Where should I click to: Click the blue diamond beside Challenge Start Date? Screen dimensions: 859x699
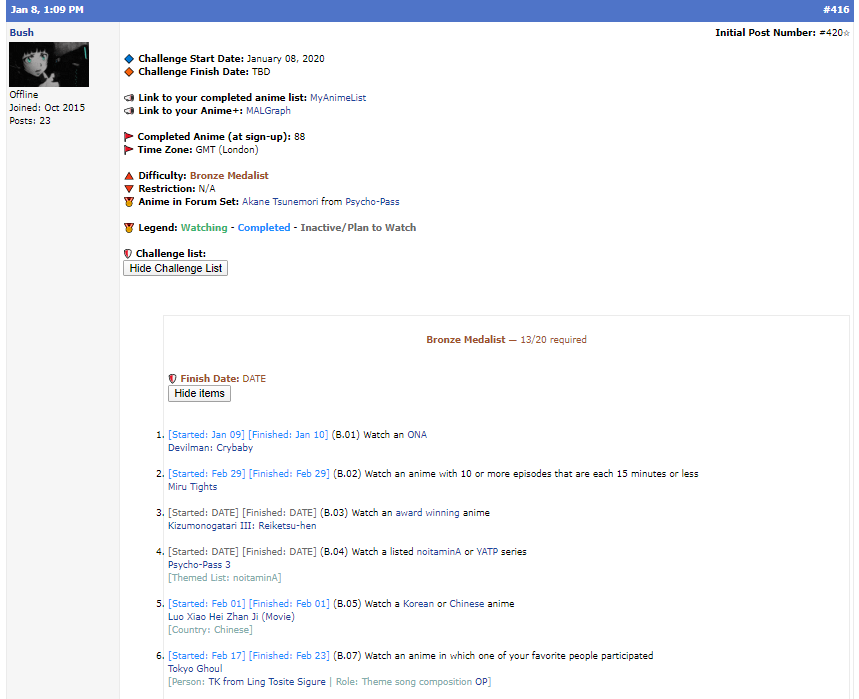pos(129,59)
